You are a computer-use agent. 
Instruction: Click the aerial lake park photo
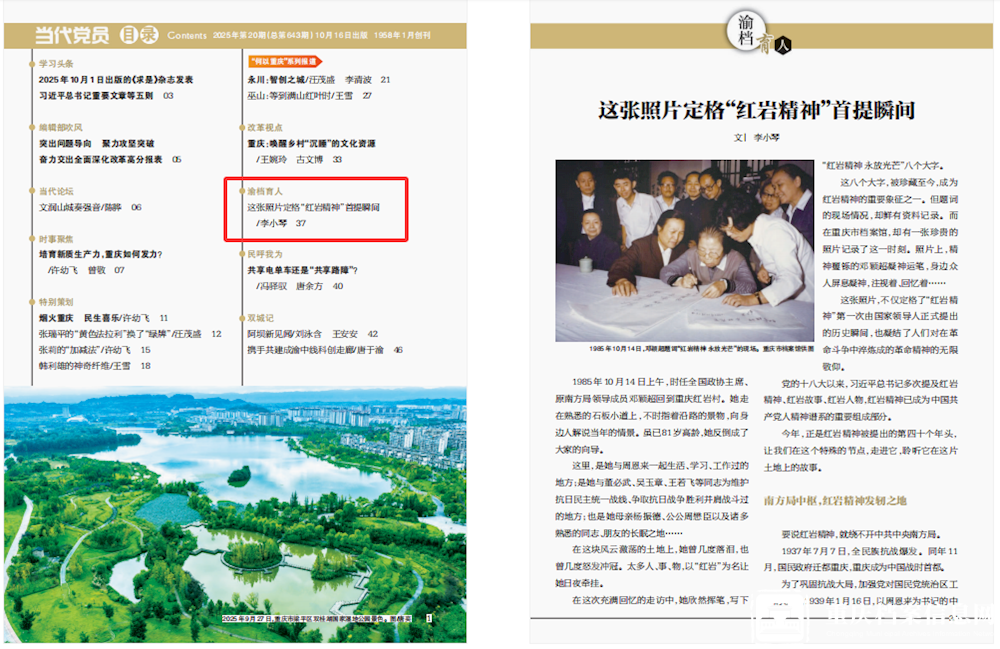pos(234,510)
